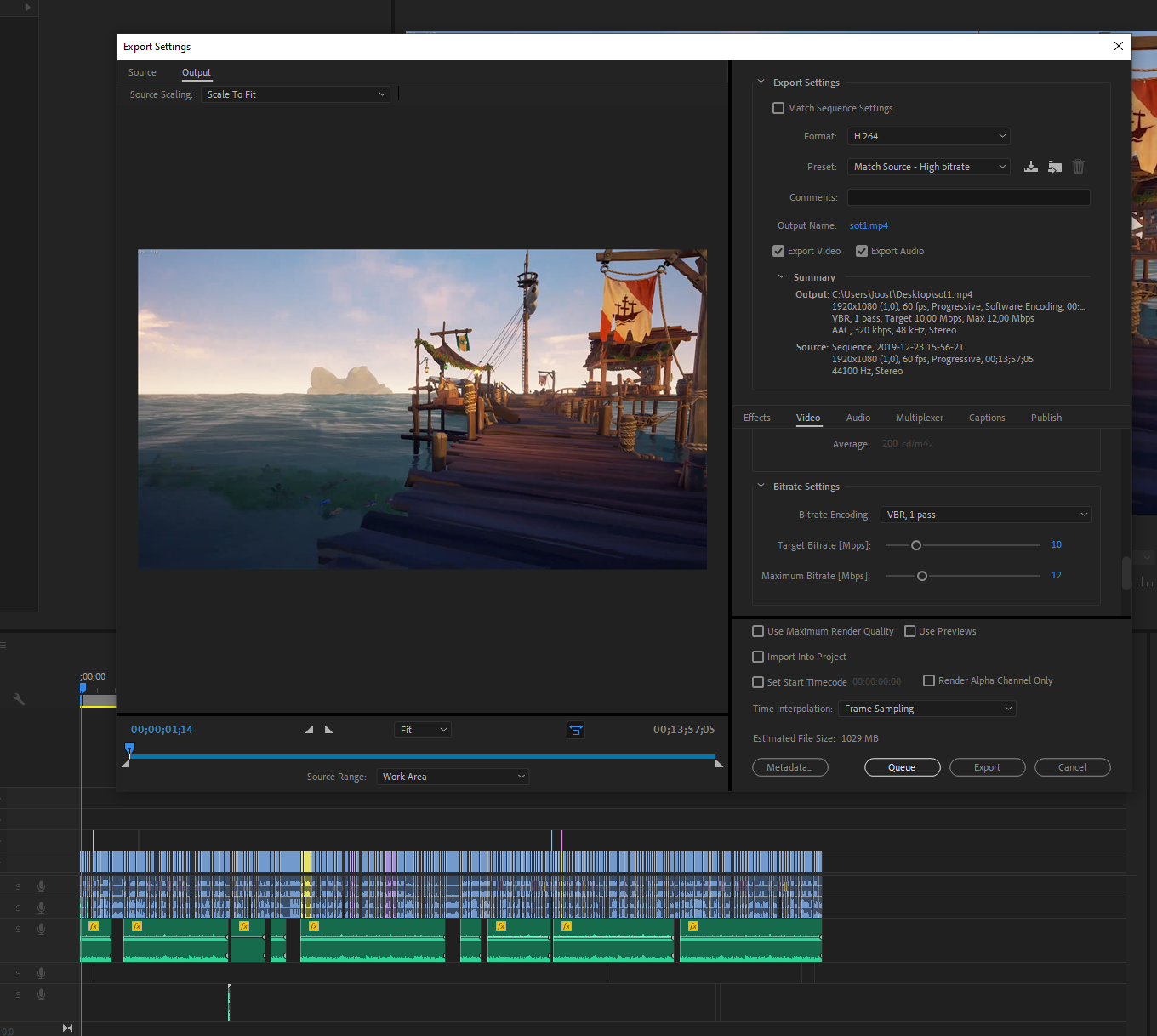The width and height of the screenshot is (1157, 1036).
Task: Uncheck the Export Audio checkbox
Action: (x=862, y=251)
